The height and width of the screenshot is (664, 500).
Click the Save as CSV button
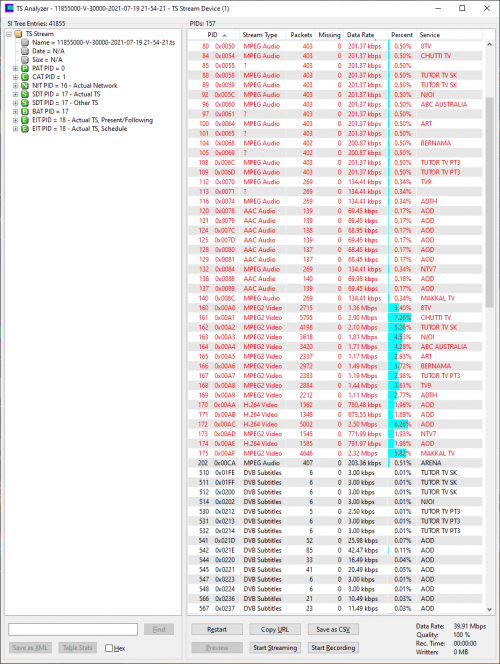tap(333, 629)
